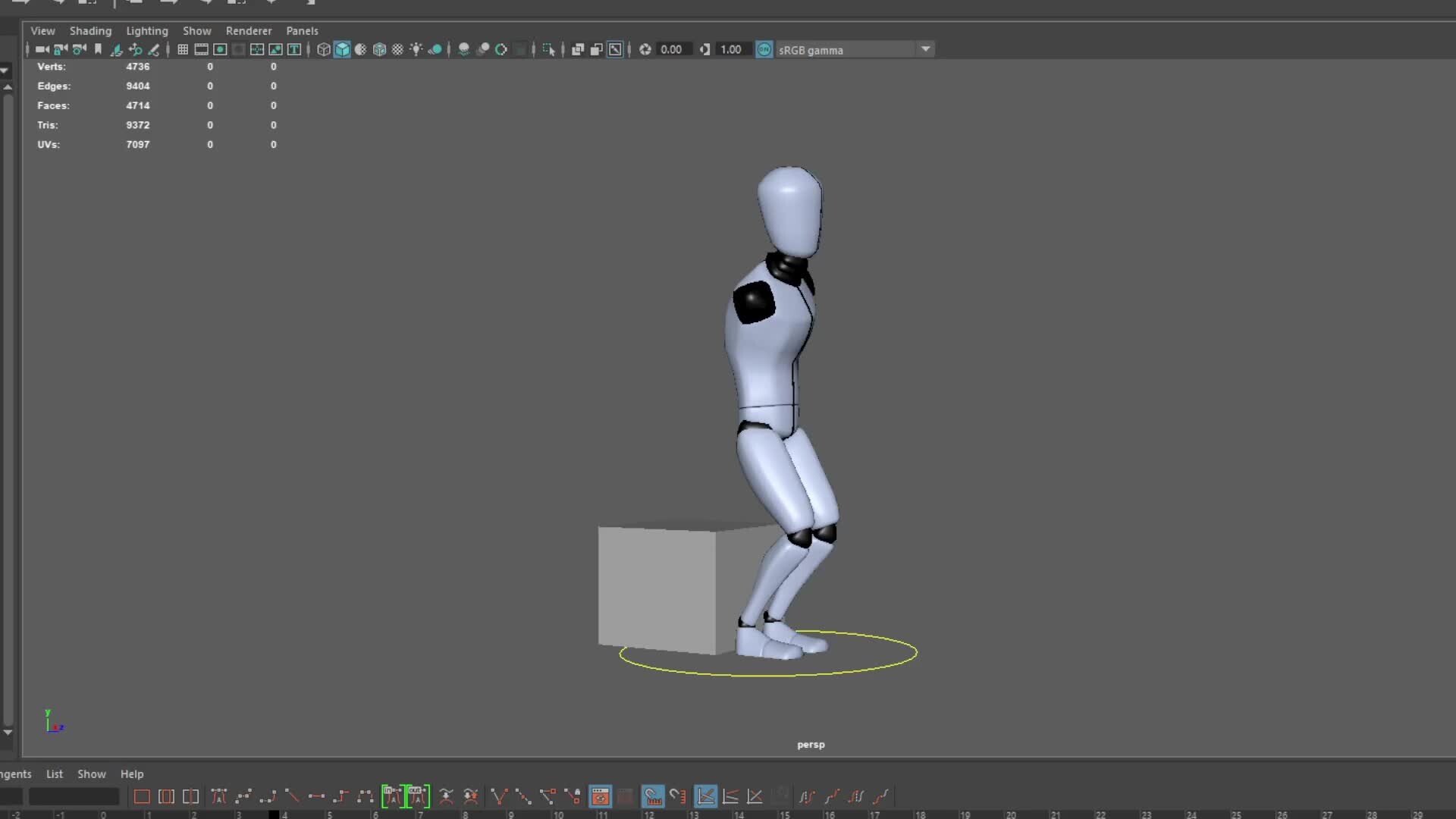This screenshot has width=1456, height=819.
Task: Toggle the color management ON switch
Action: [x=764, y=49]
